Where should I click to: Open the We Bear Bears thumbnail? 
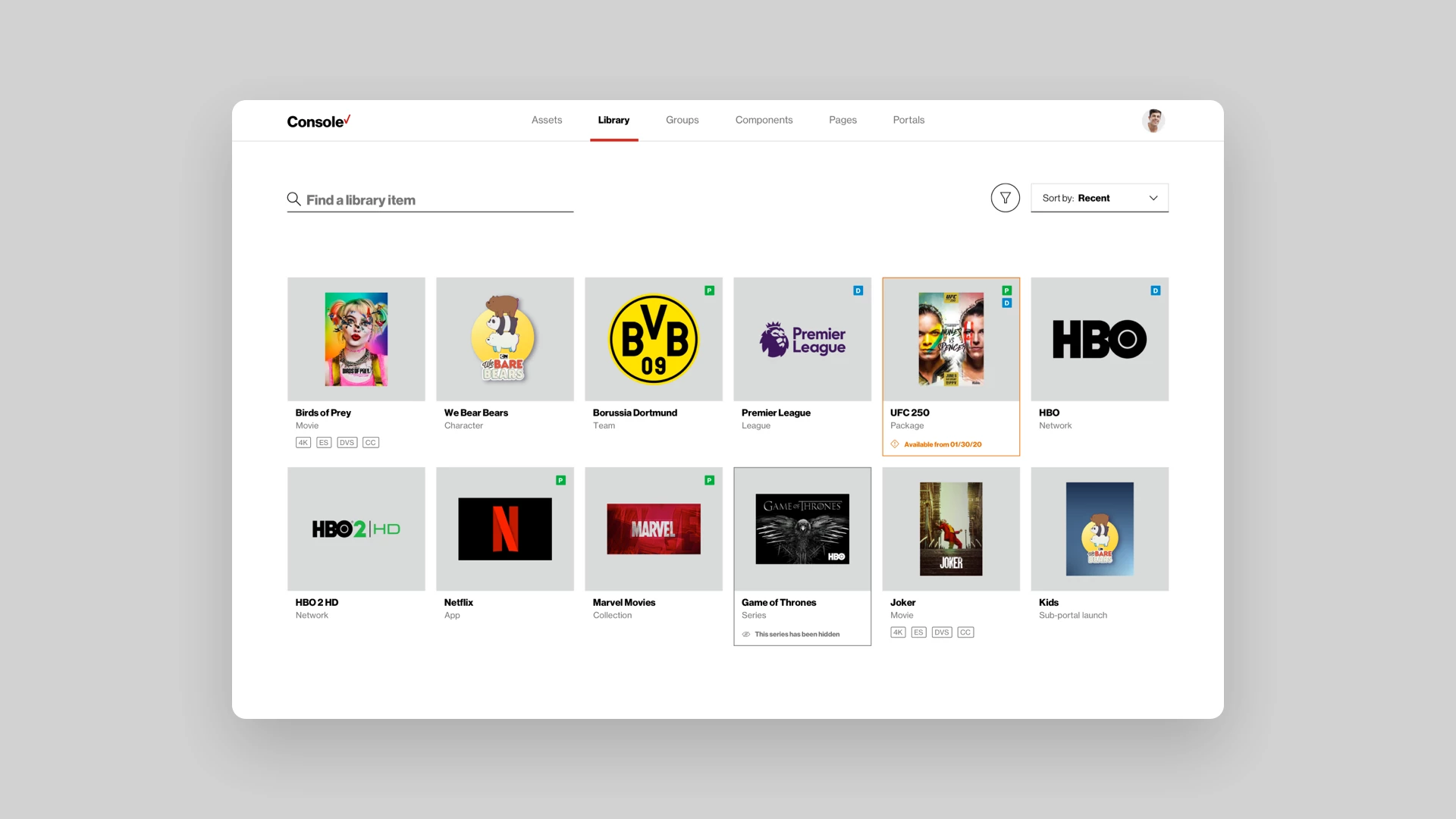coord(505,339)
